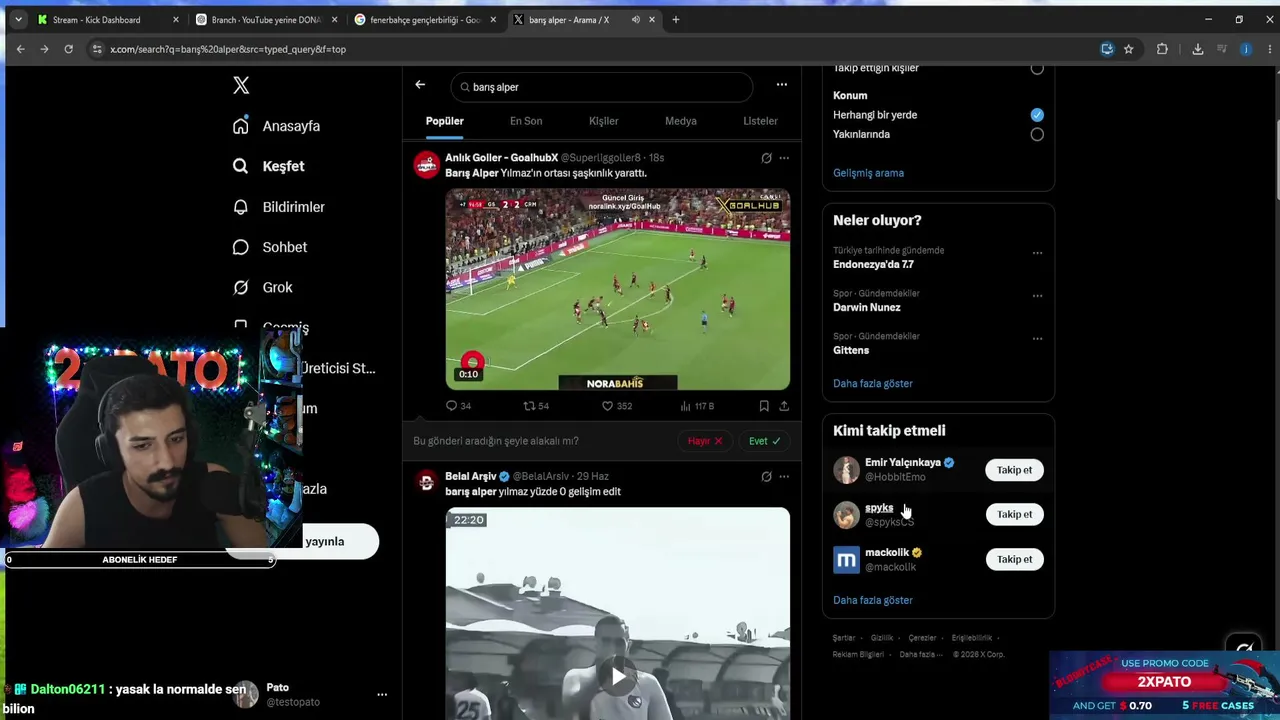This screenshot has height=720, width=1280.
Task: Switch to the Listeler tab
Action: coord(760,121)
